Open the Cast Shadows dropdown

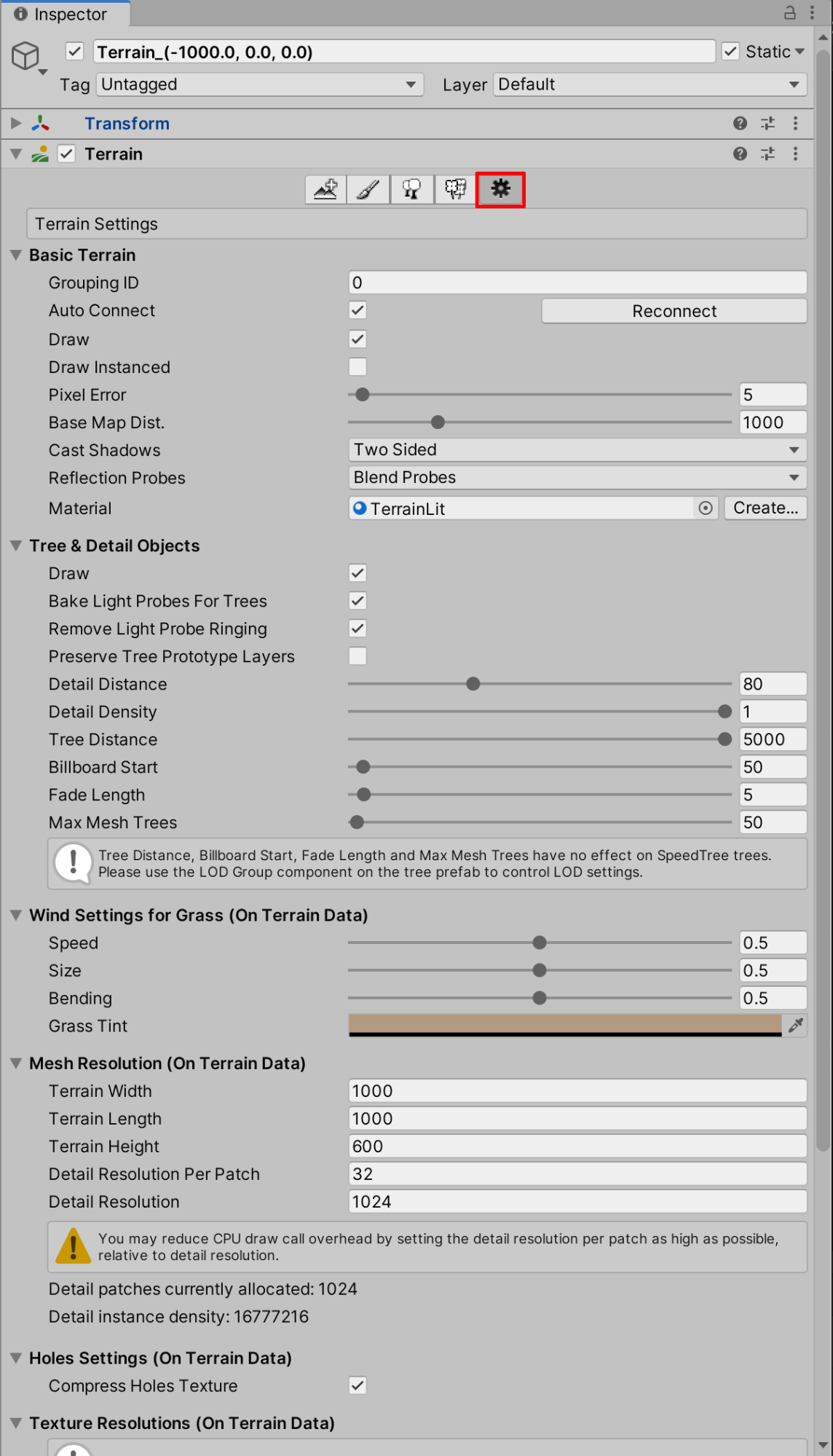(x=577, y=450)
